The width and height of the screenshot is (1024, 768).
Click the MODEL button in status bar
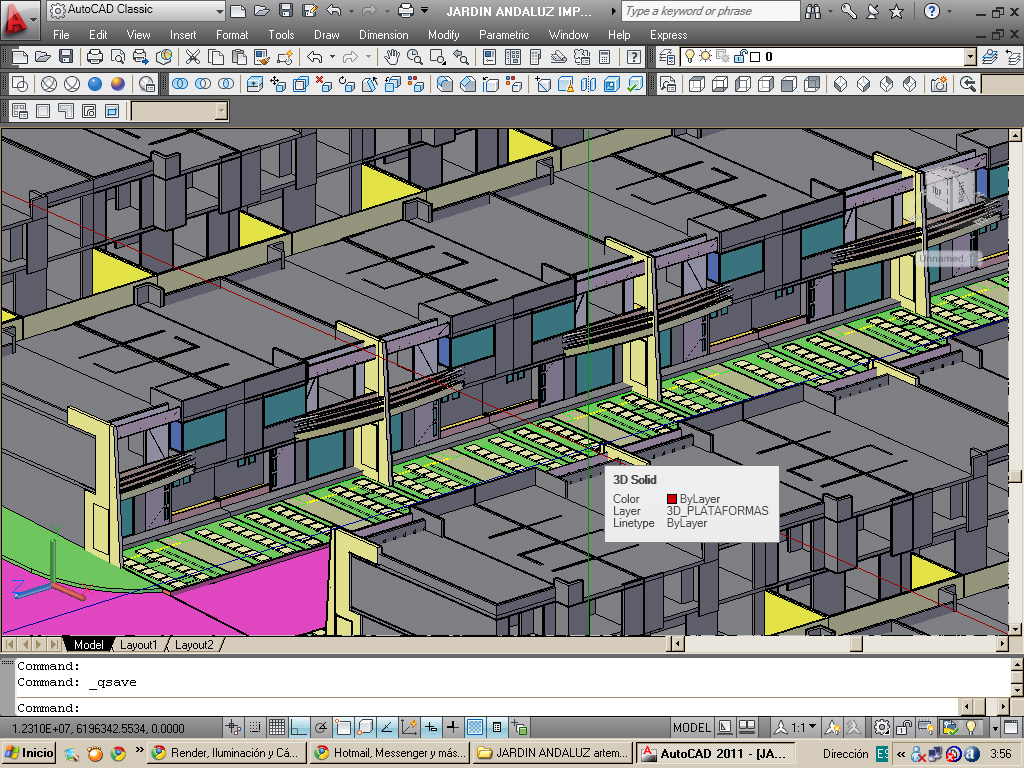point(691,727)
